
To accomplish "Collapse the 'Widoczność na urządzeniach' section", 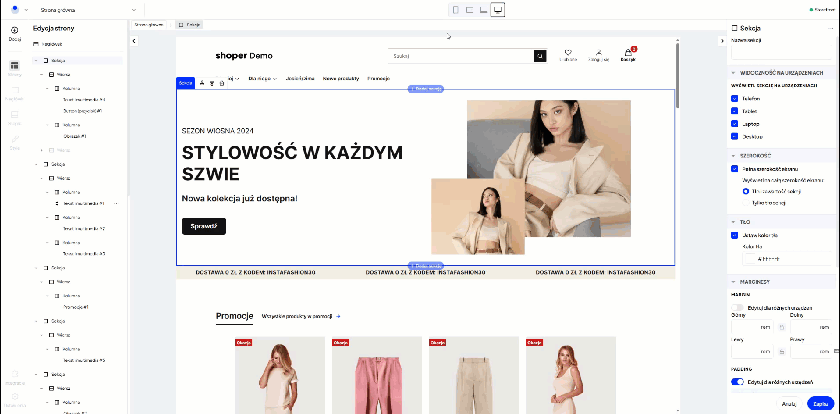I will [x=733, y=73].
